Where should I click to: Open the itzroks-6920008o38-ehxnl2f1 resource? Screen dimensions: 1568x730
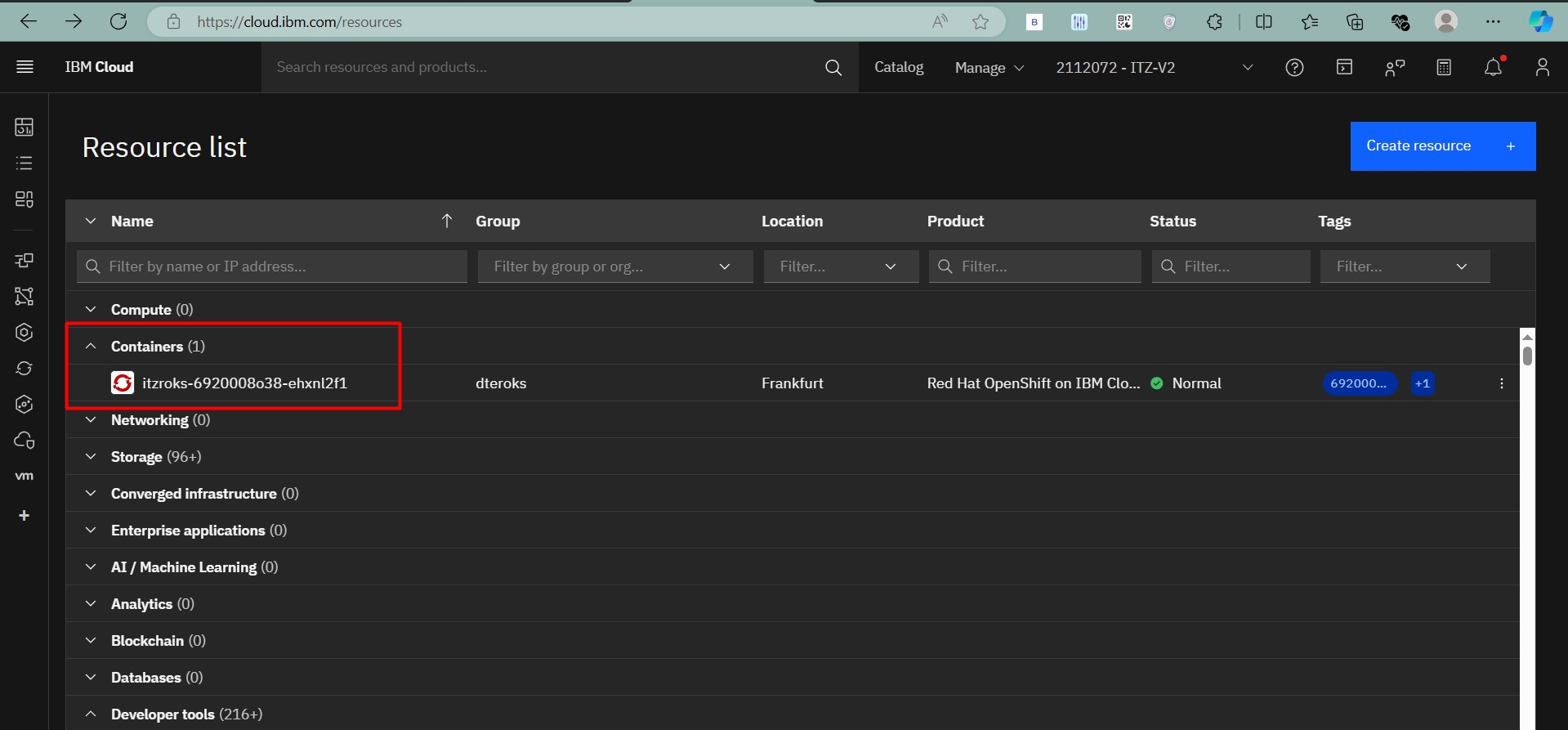click(x=244, y=383)
